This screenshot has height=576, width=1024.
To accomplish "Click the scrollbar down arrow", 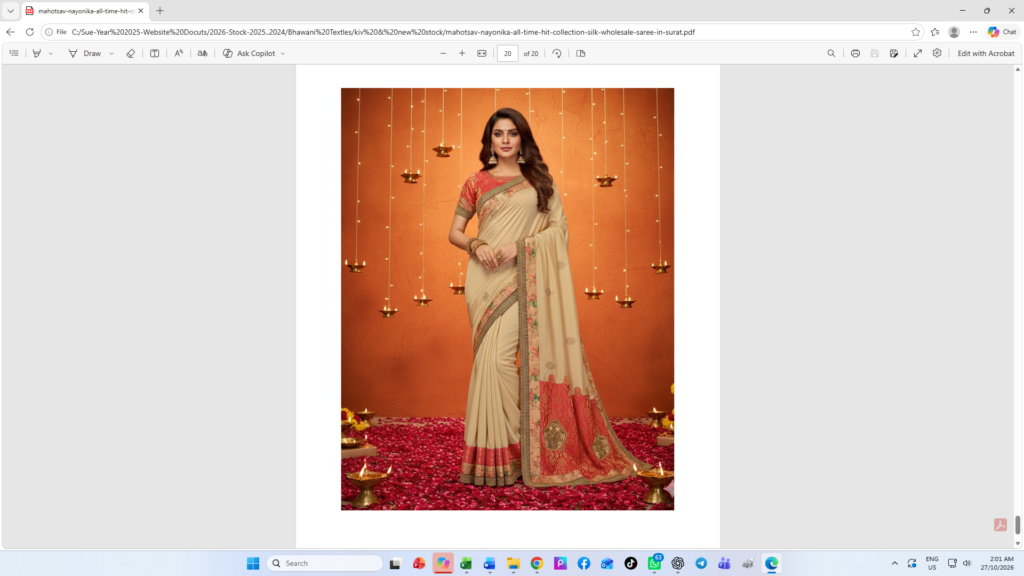I will (x=1017, y=543).
